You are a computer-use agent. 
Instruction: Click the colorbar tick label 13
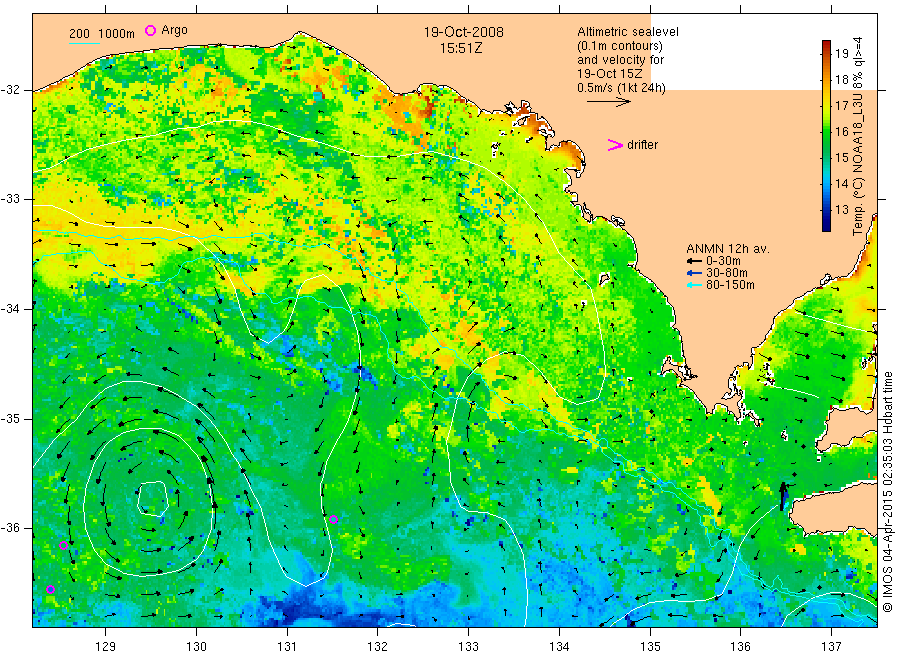pos(841,209)
